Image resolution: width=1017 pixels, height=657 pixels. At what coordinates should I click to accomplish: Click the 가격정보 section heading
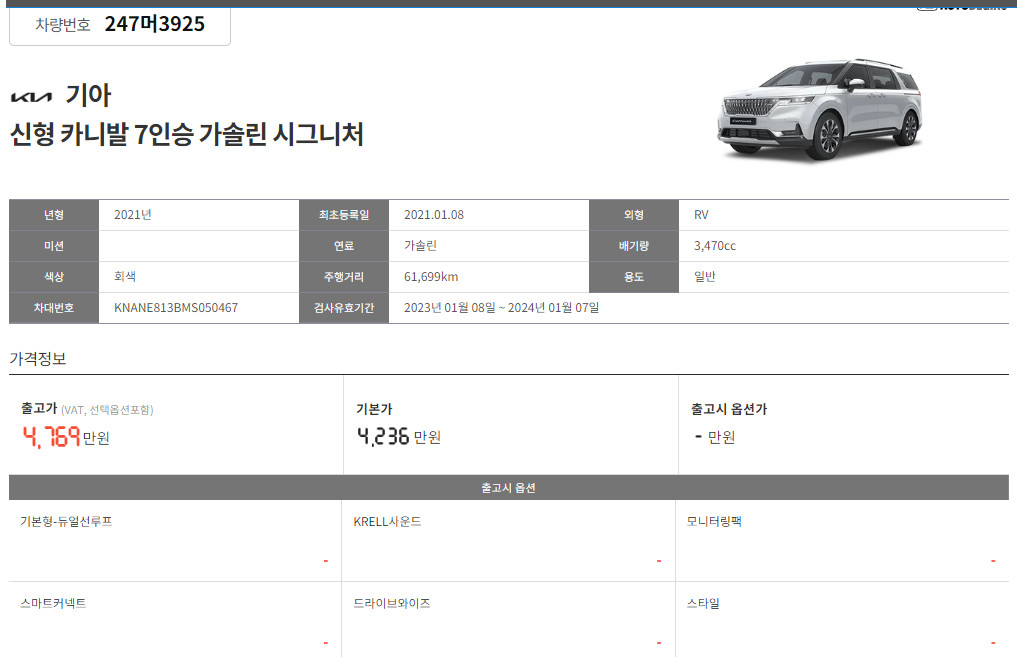point(38,359)
